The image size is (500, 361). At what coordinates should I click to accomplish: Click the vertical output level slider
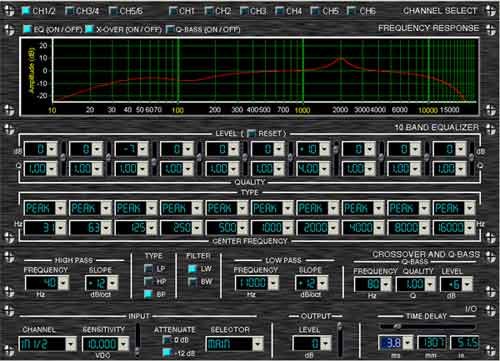click(339, 338)
